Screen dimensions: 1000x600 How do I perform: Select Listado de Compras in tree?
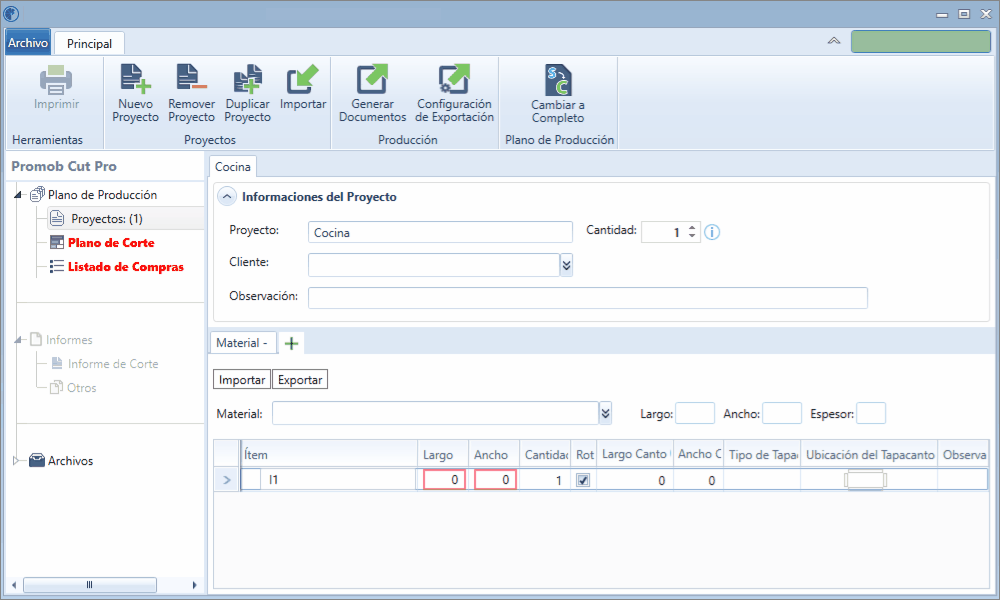point(126,267)
